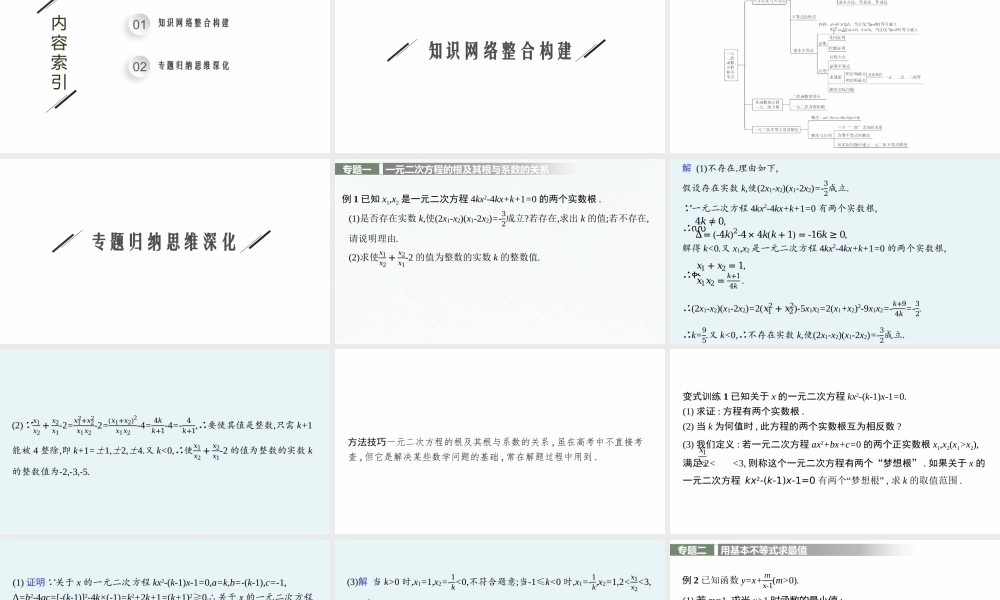Click the 专题归纳思维深化 index entry

point(193,66)
